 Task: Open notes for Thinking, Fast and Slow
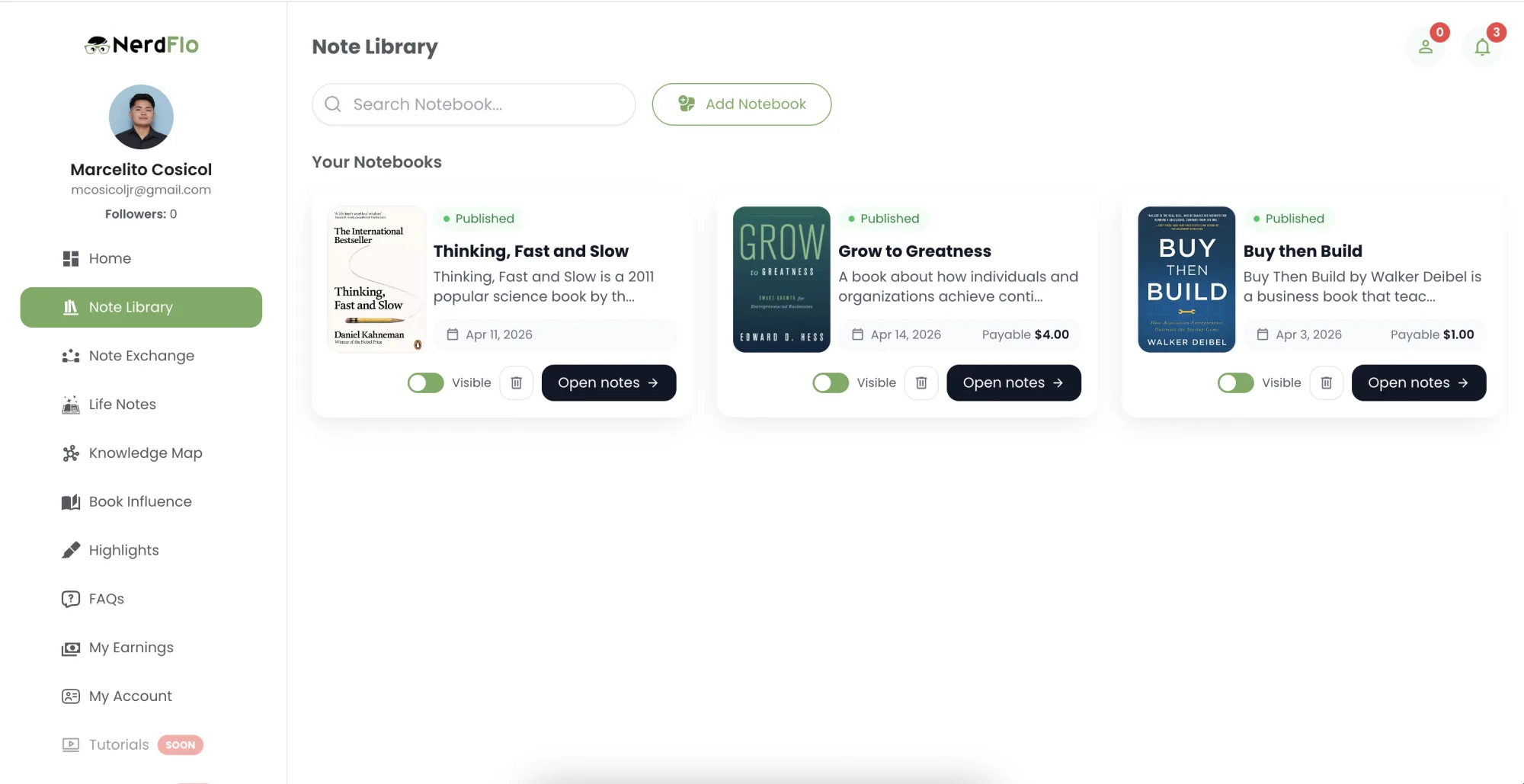point(609,382)
